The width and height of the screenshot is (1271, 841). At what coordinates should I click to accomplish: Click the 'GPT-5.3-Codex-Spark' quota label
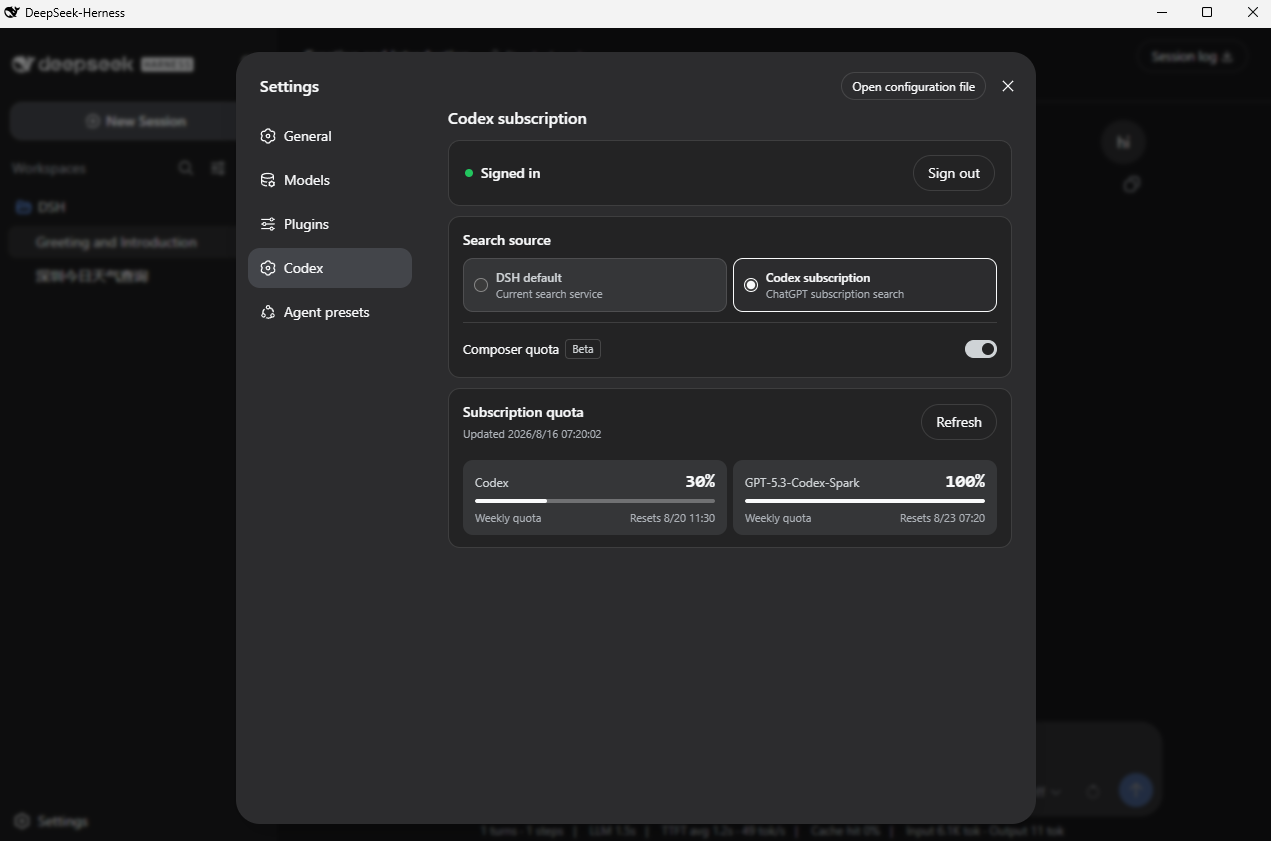click(x=802, y=482)
